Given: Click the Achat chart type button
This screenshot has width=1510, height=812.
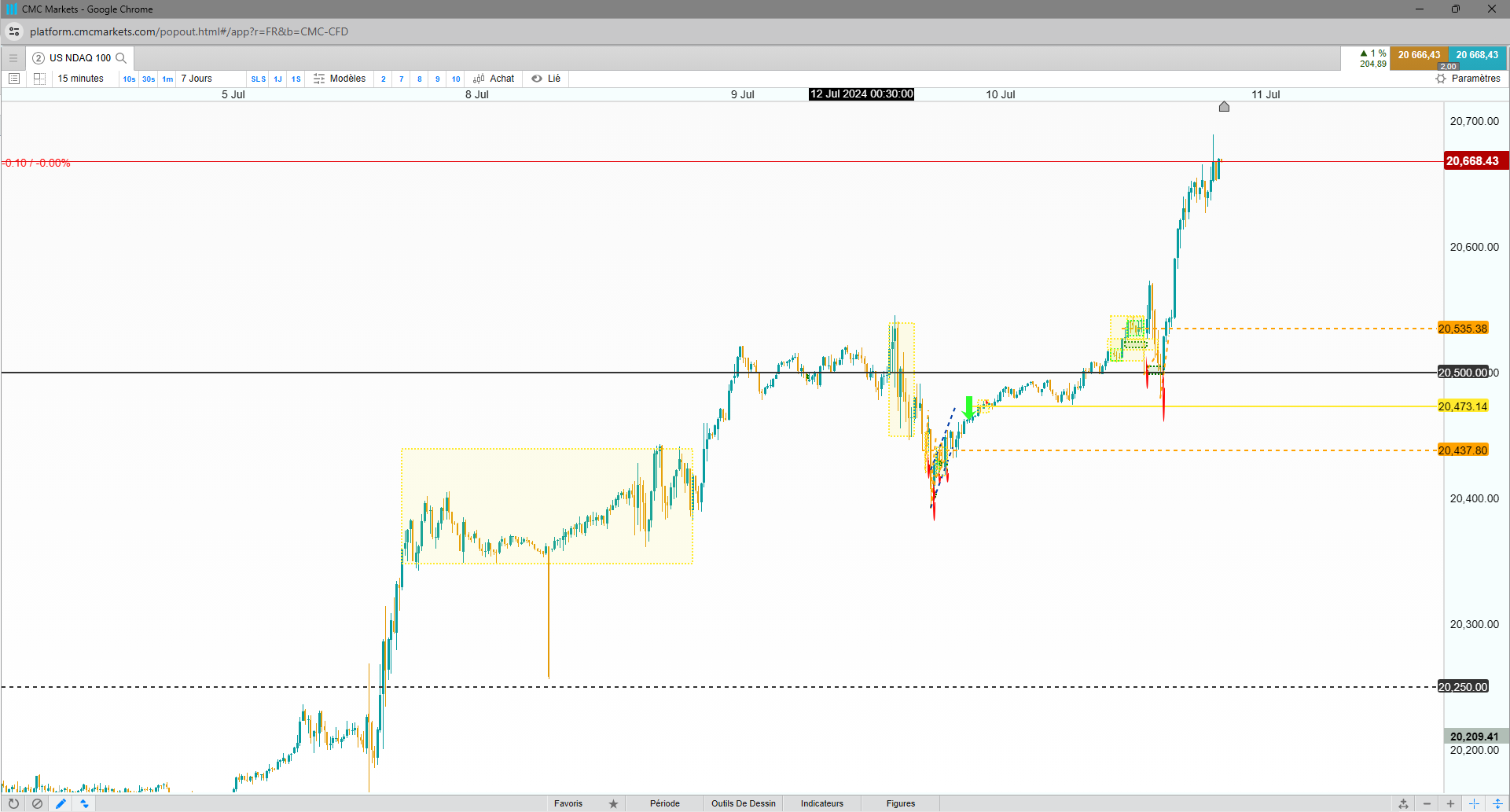Looking at the screenshot, I should pyautogui.click(x=494, y=79).
